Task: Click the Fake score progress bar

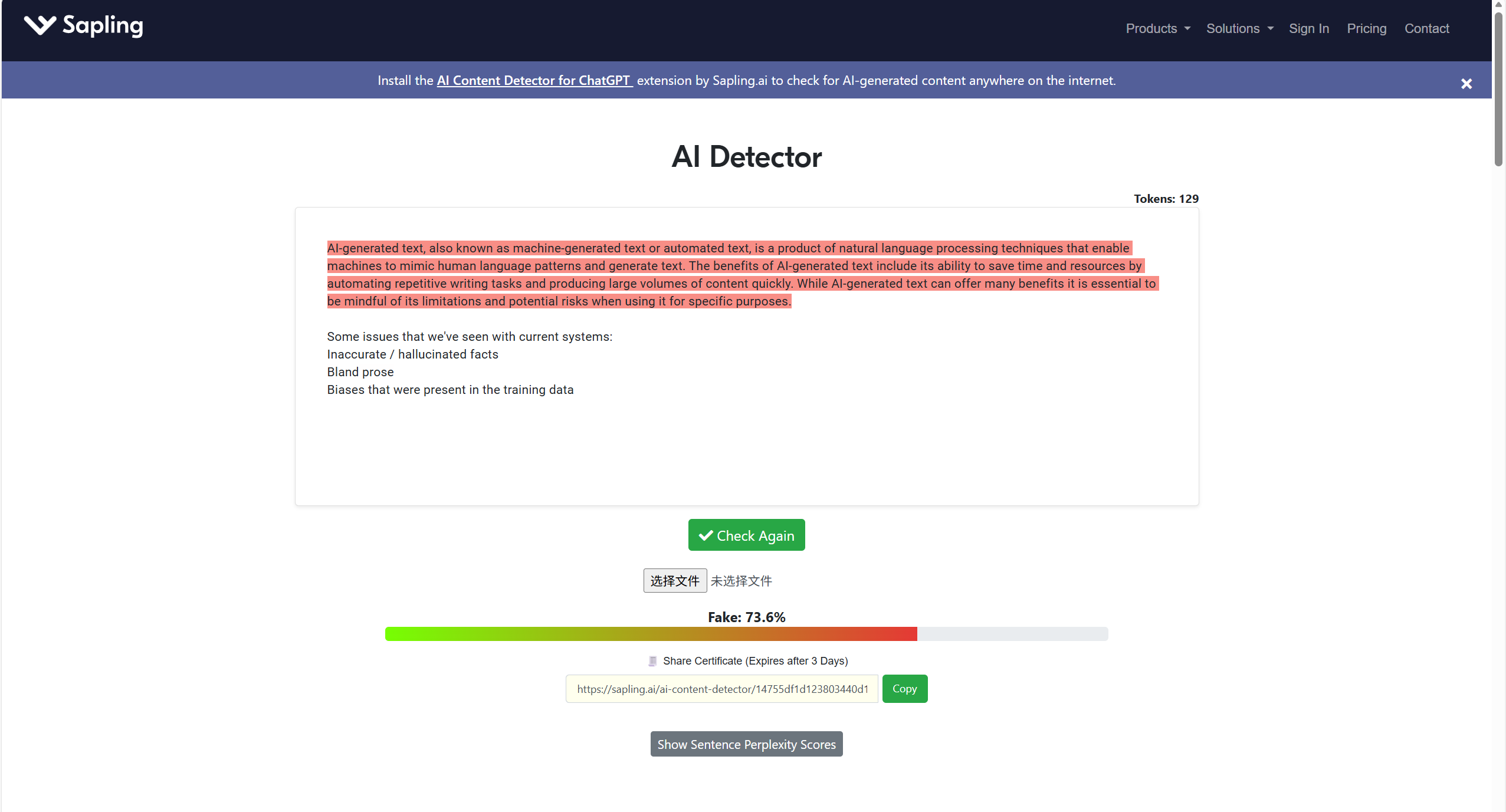Action: tap(746, 634)
